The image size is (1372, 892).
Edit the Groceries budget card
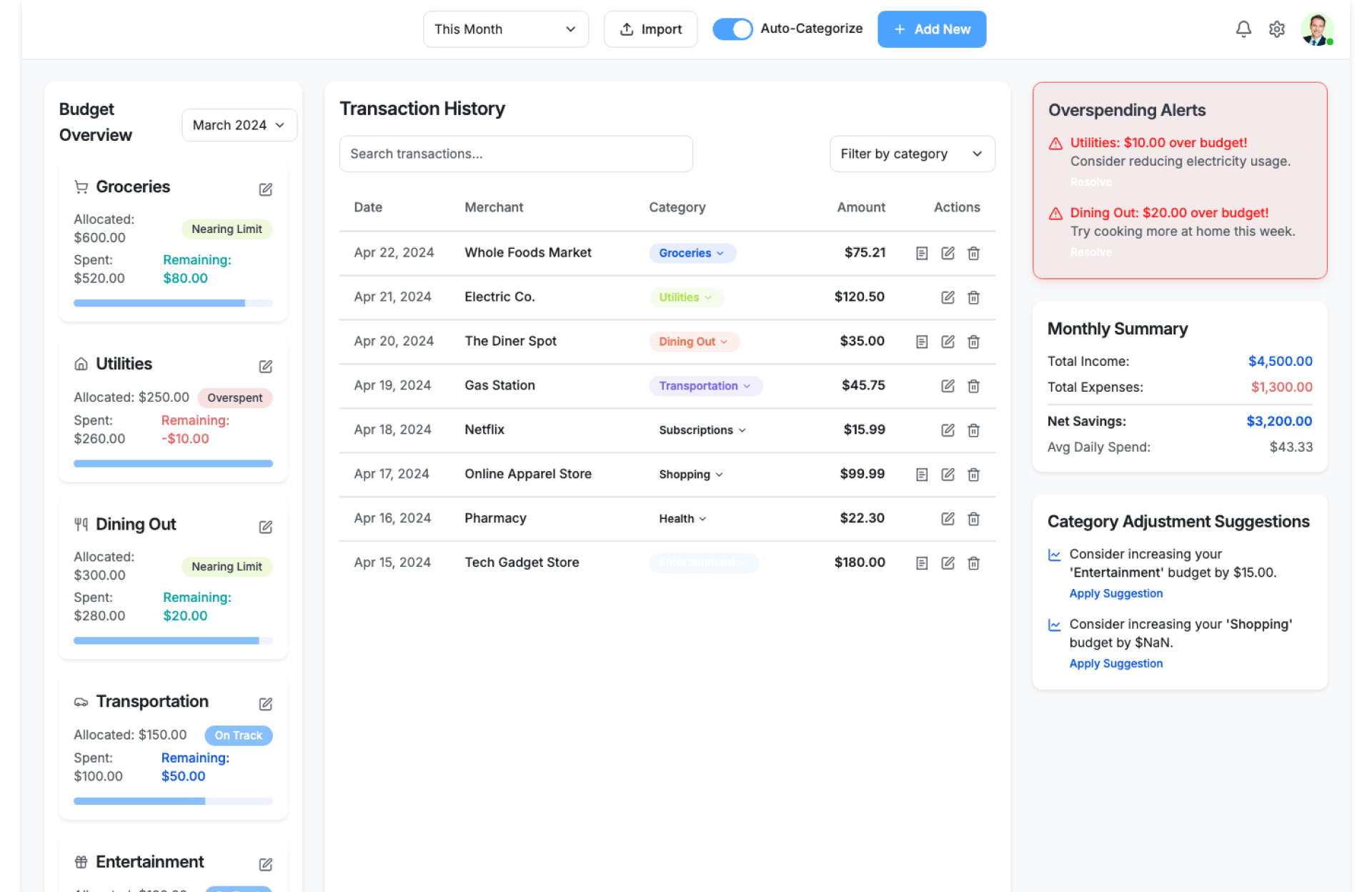(x=265, y=189)
